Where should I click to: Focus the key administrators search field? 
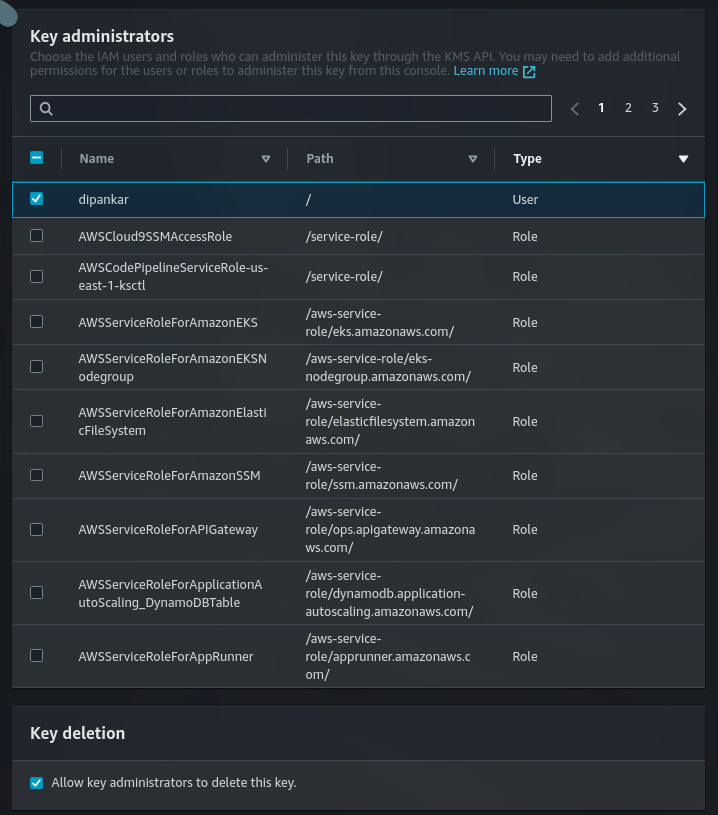(x=291, y=109)
